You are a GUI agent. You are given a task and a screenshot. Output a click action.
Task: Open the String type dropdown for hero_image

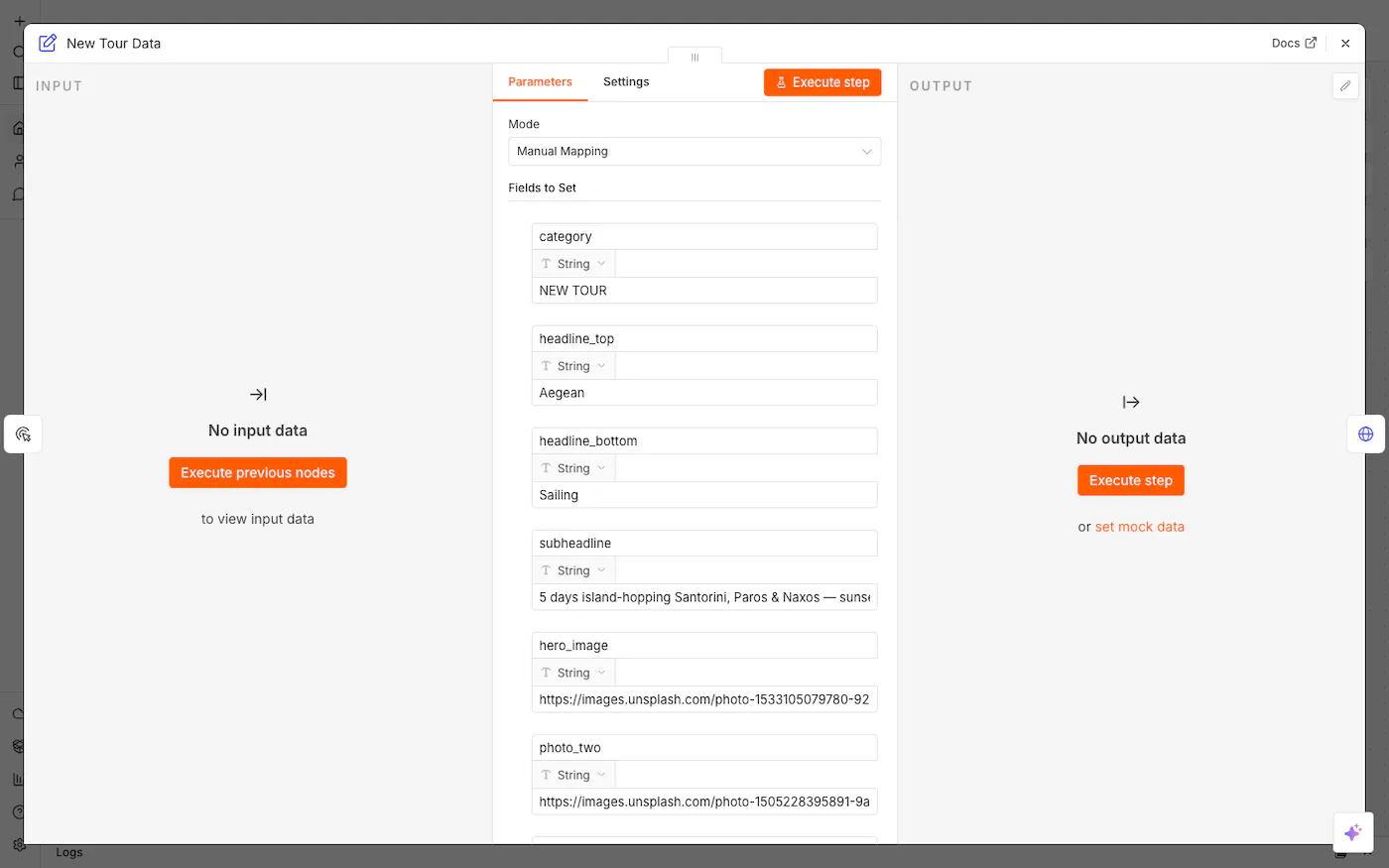pos(573,673)
